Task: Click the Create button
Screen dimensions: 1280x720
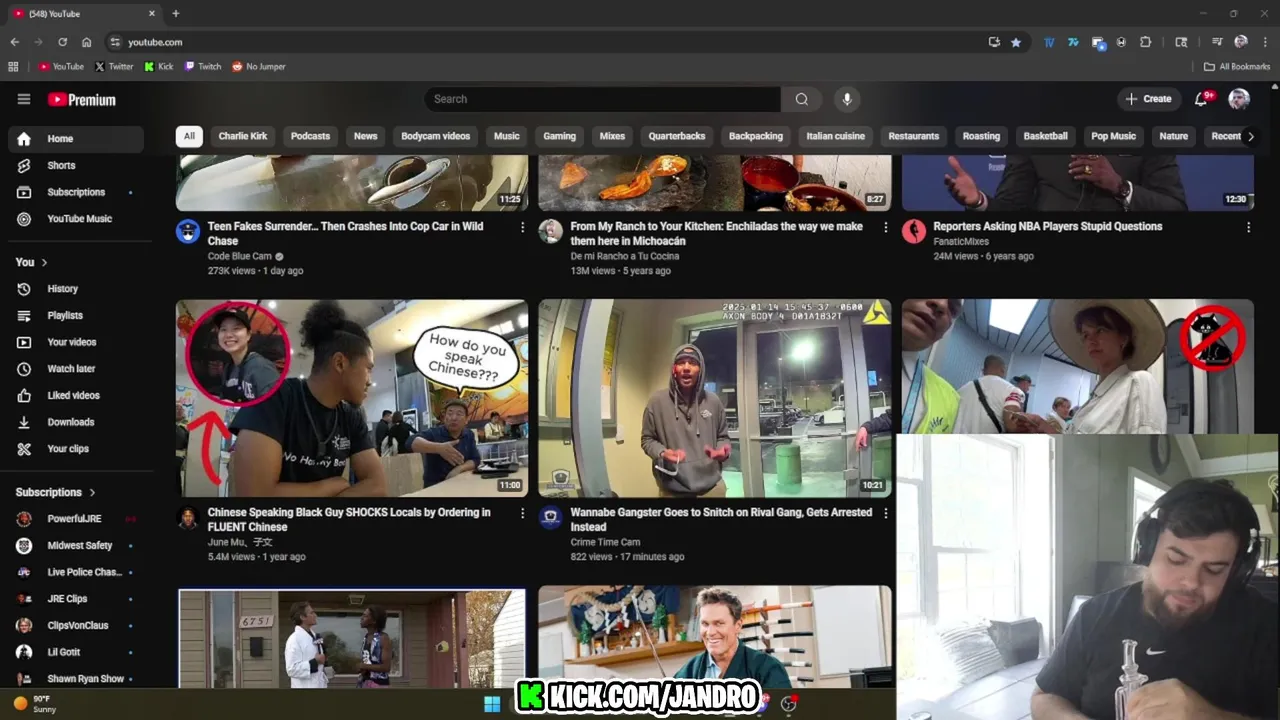Action: click(x=1148, y=99)
